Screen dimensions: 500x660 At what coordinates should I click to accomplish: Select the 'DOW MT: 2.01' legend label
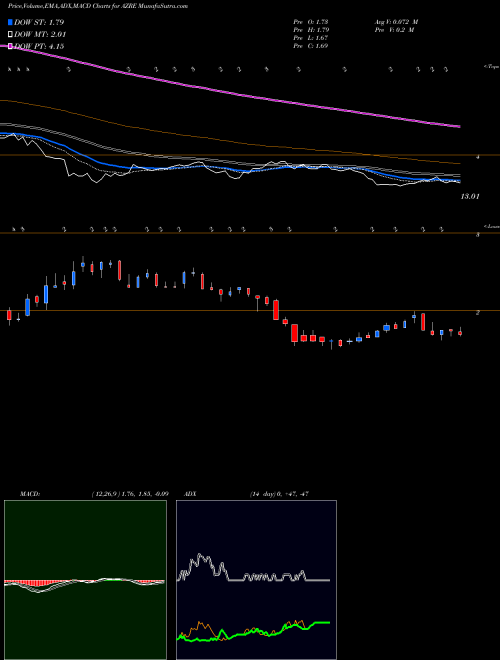point(40,35)
